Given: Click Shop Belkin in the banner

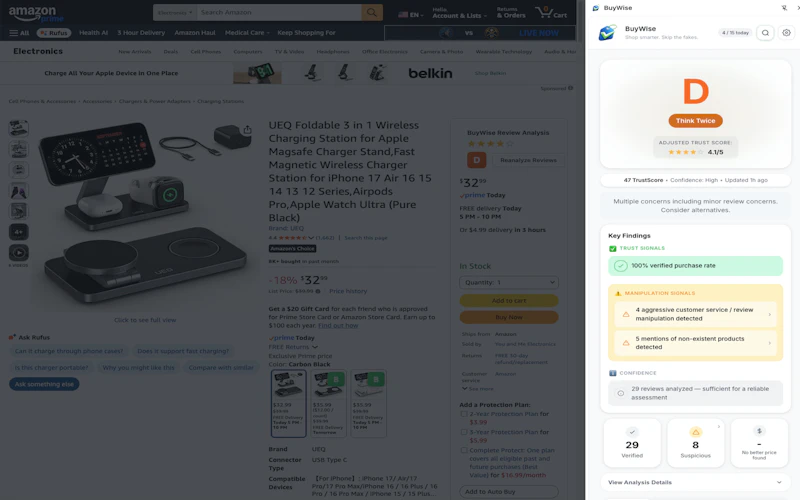Looking at the screenshot, I should (490, 73).
